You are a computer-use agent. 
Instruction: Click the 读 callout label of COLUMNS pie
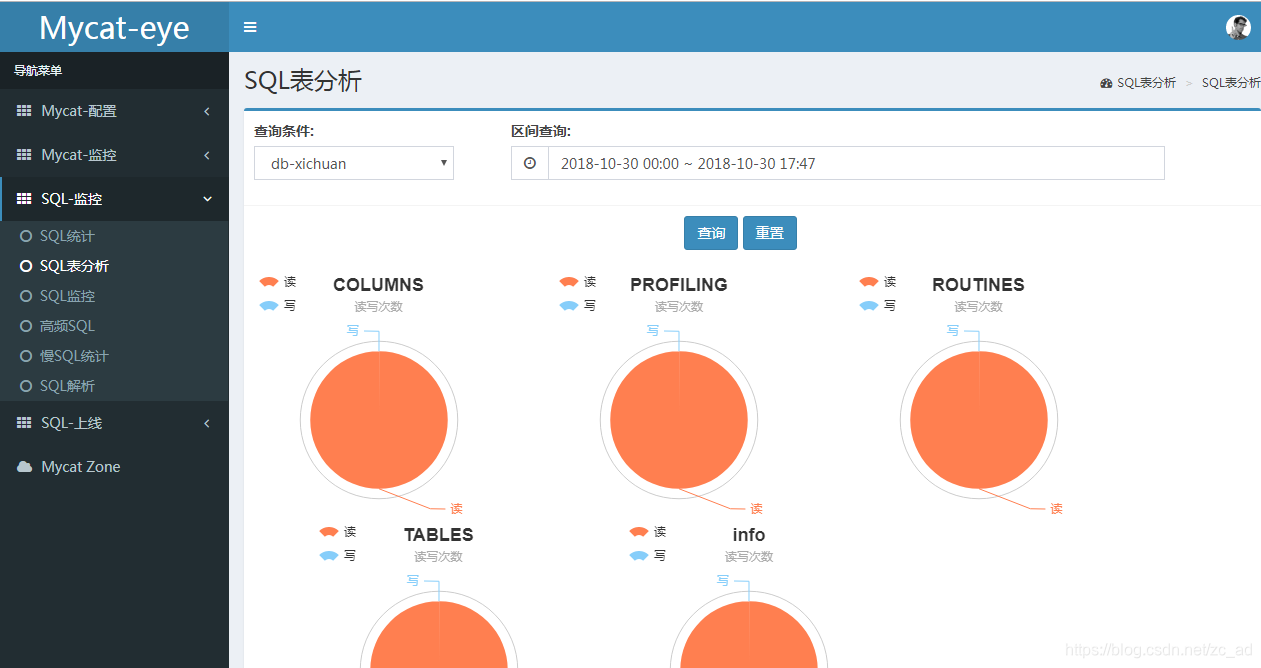point(456,509)
